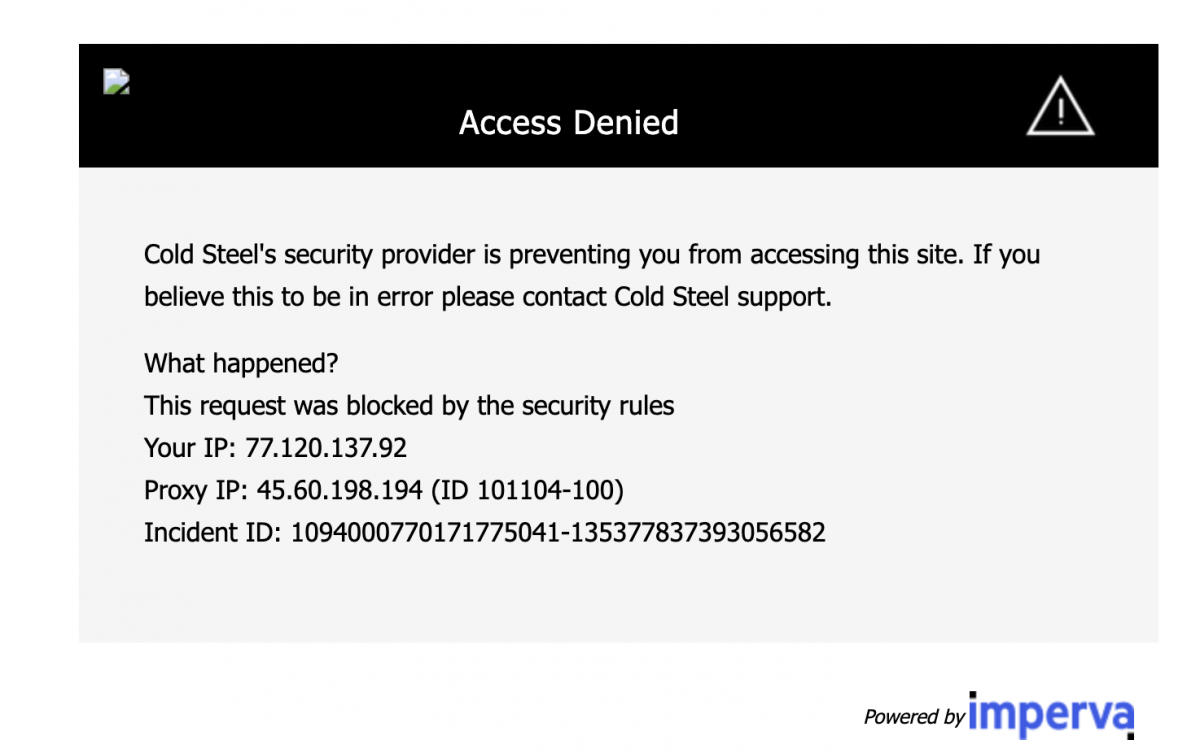Image resolution: width=1200 pixels, height=753 pixels.
Task: Click the IP address 77.120.137.92
Action: pyautogui.click(x=326, y=447)
